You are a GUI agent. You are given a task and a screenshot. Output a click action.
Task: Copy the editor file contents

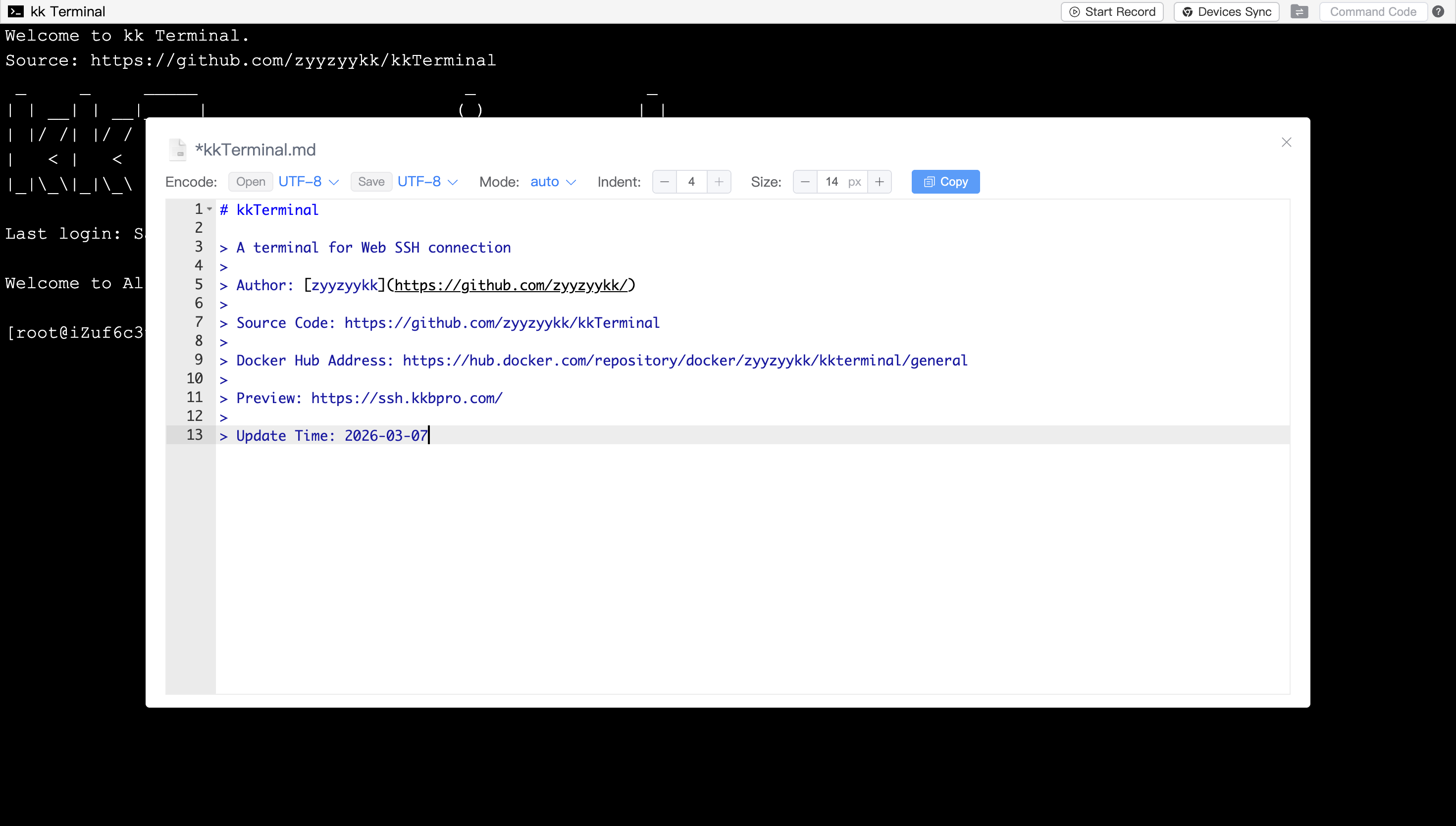(x=945, y=182)
